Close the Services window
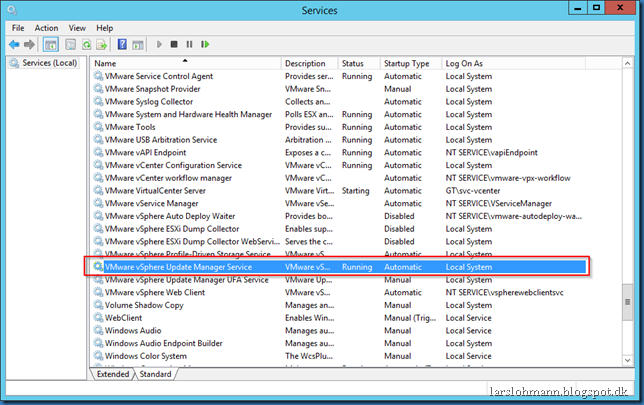644x405 pixels. [x=620, y=8]
